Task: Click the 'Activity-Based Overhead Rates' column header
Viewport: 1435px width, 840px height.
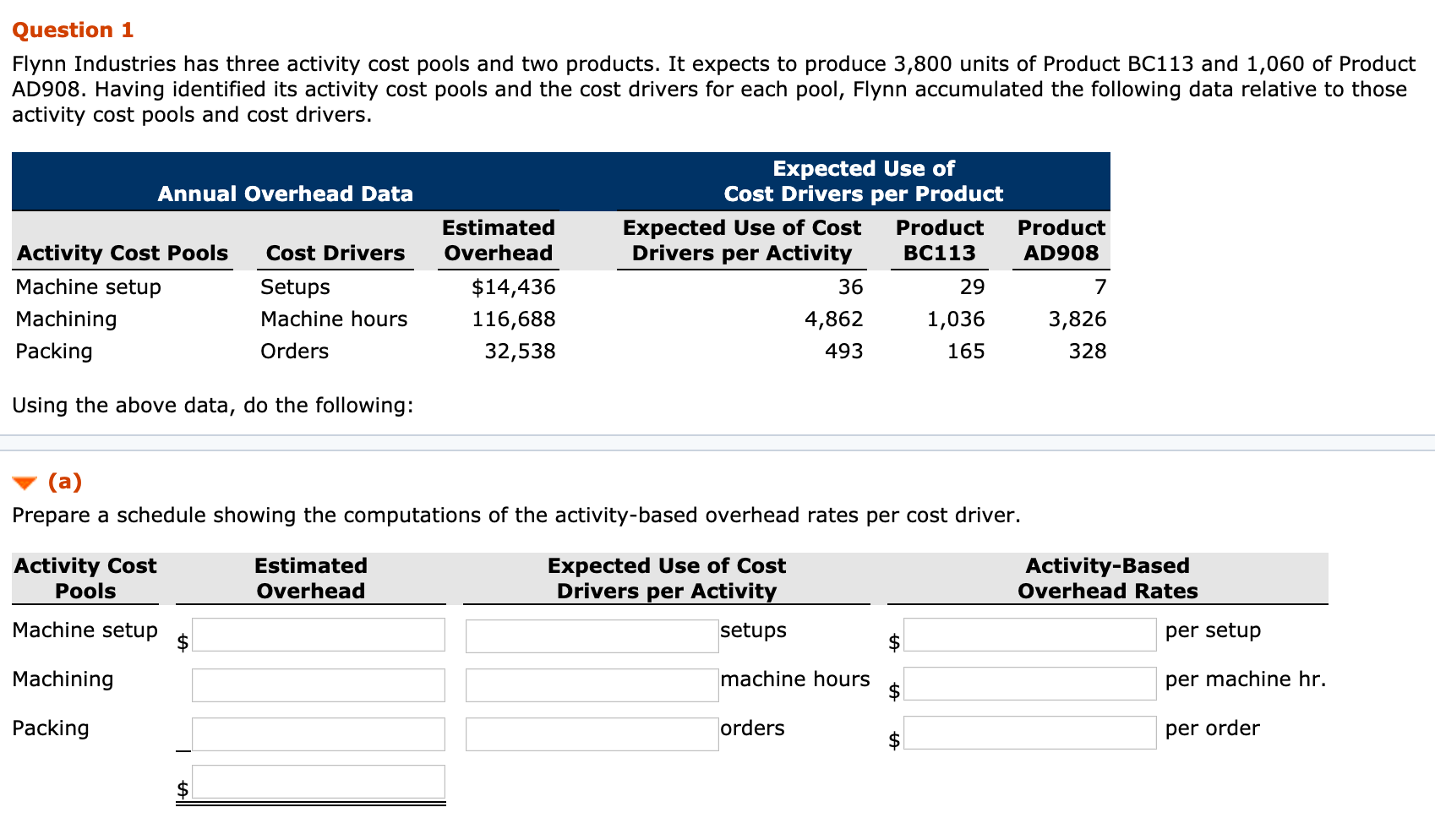Action: tap(1108, 579)
